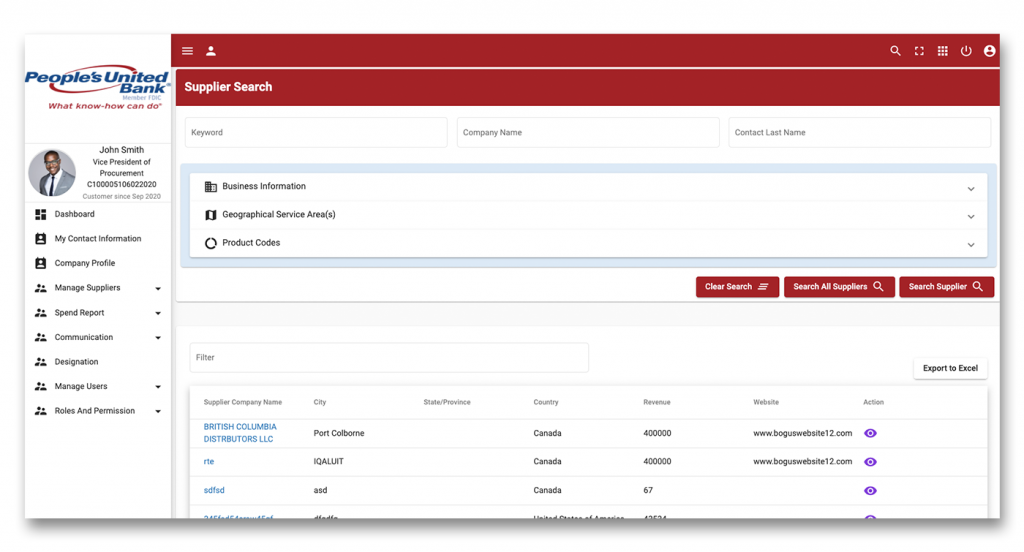Select Company Profile in the sidebar
This screenshot has width=1024, height=552.
(x=84, y=263)
